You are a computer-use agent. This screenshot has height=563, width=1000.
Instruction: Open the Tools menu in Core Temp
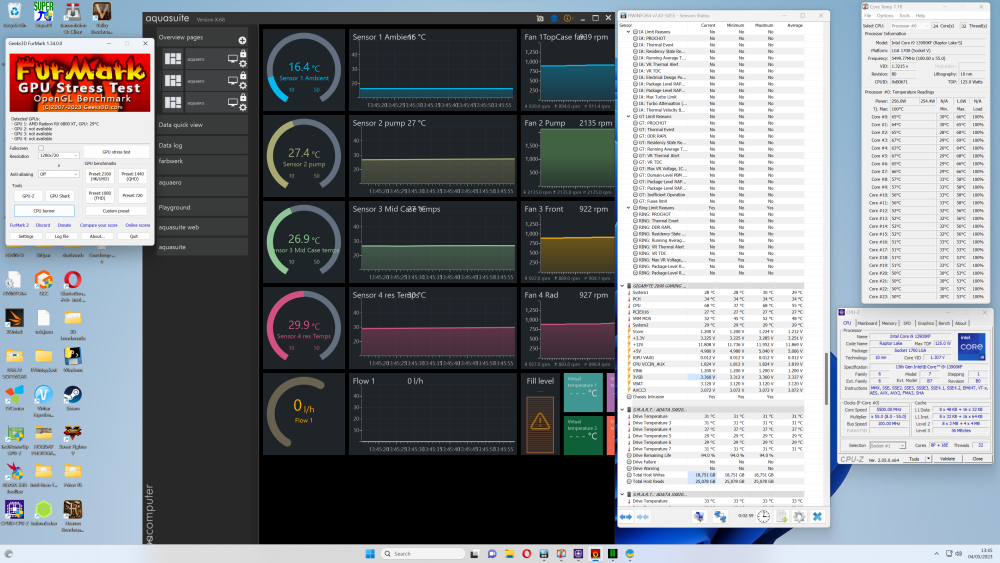[904, 16]
